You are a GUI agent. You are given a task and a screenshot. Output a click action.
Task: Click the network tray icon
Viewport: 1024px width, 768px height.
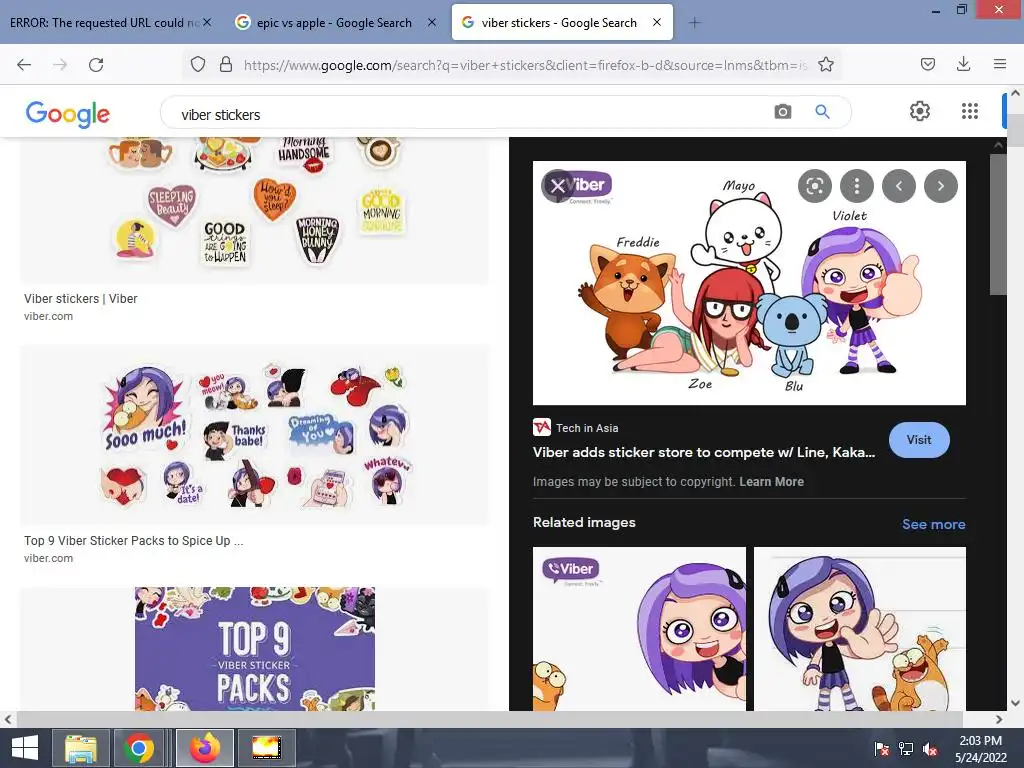click(x=906, y=748)
